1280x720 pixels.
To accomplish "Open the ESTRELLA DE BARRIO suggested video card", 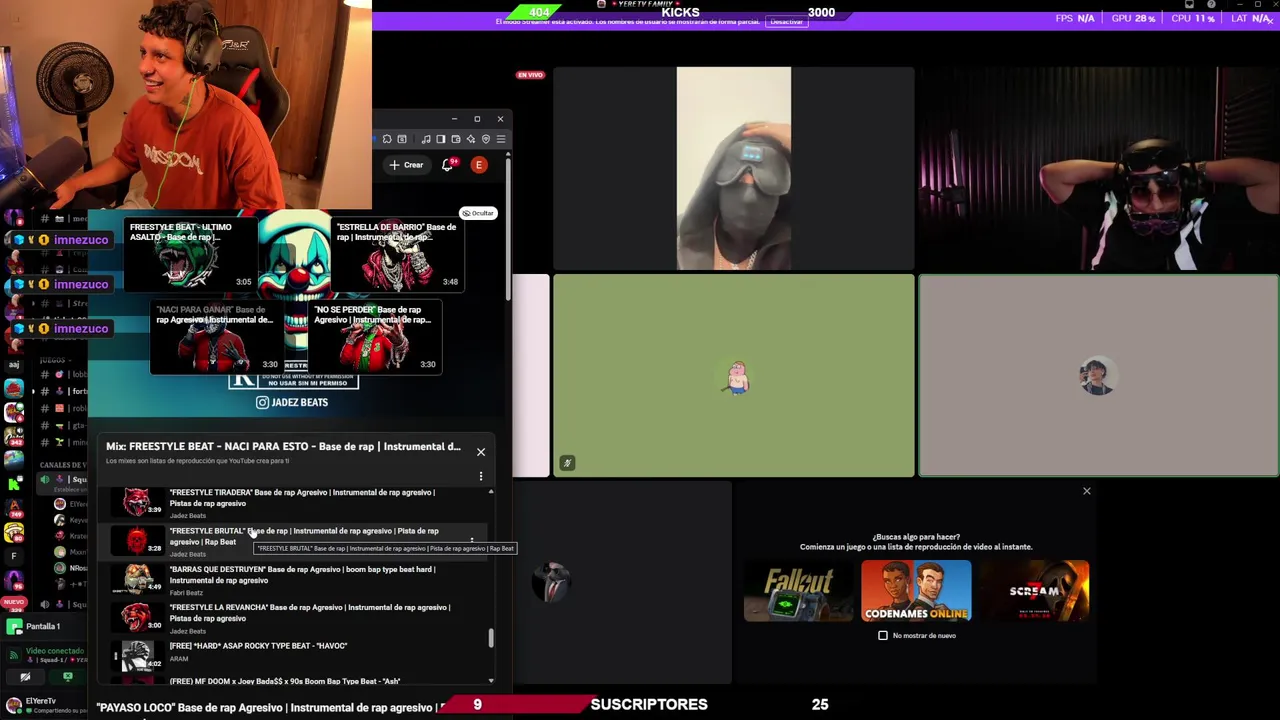I will (397, 254).
